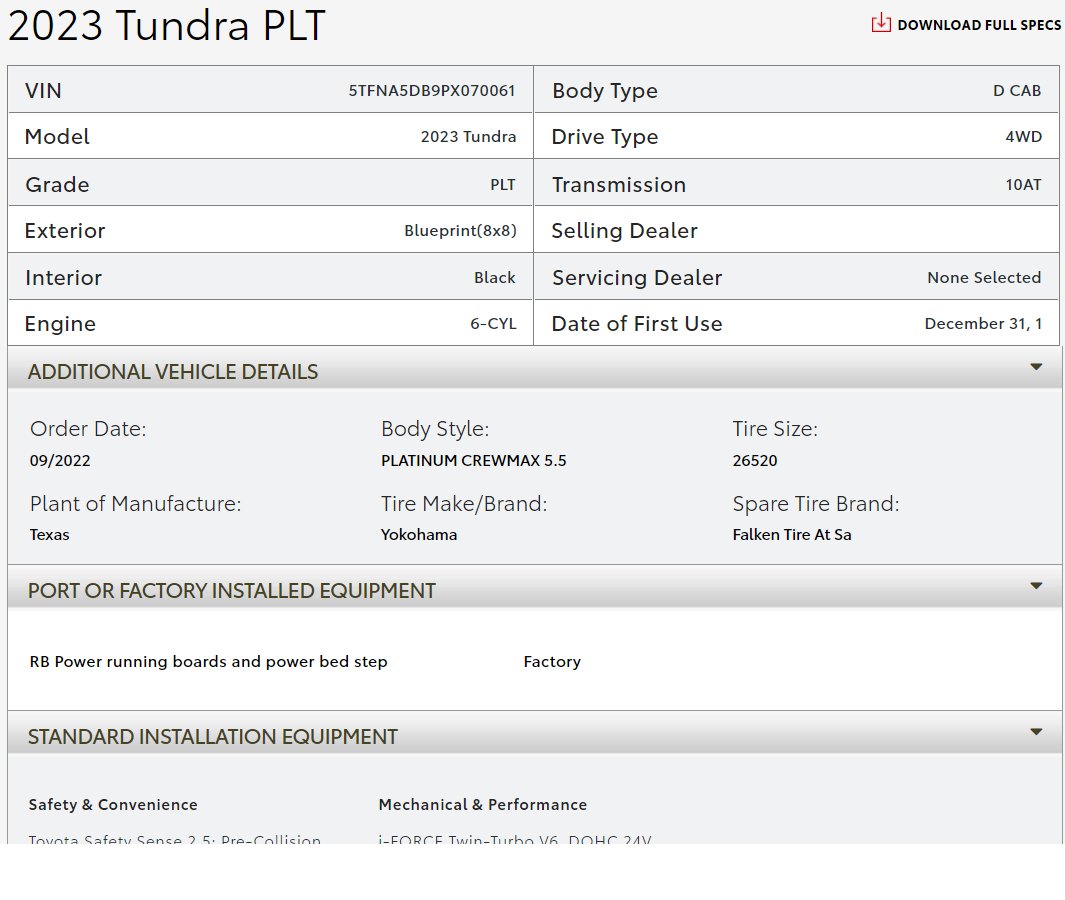Open the DOWNLOAD FULL SPECS link
Viewport: 1065px width, 900px height.
(979, 25)
